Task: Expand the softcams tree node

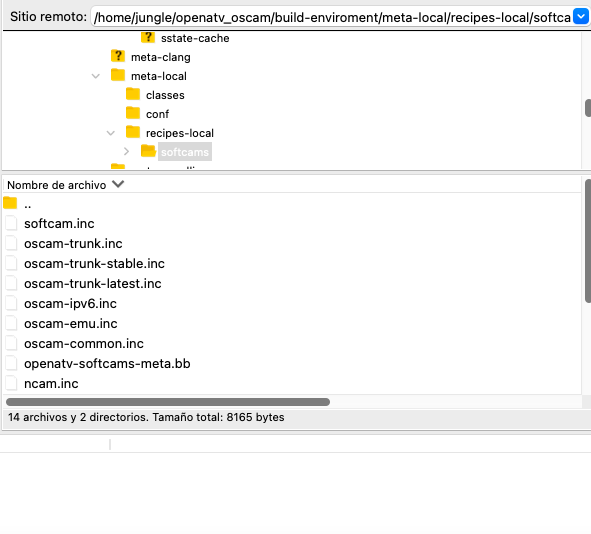Action: coord(127,151)
